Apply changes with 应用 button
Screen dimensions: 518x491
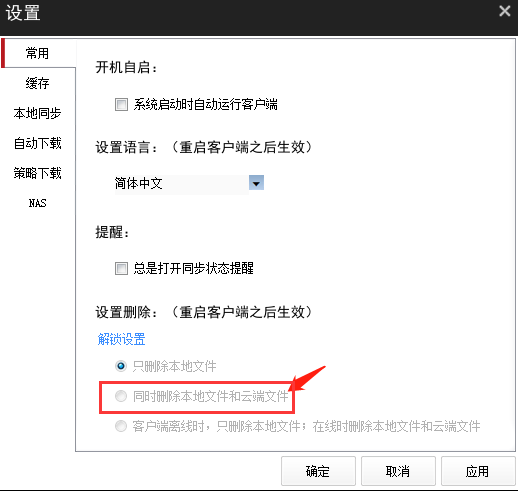[478, 471]
